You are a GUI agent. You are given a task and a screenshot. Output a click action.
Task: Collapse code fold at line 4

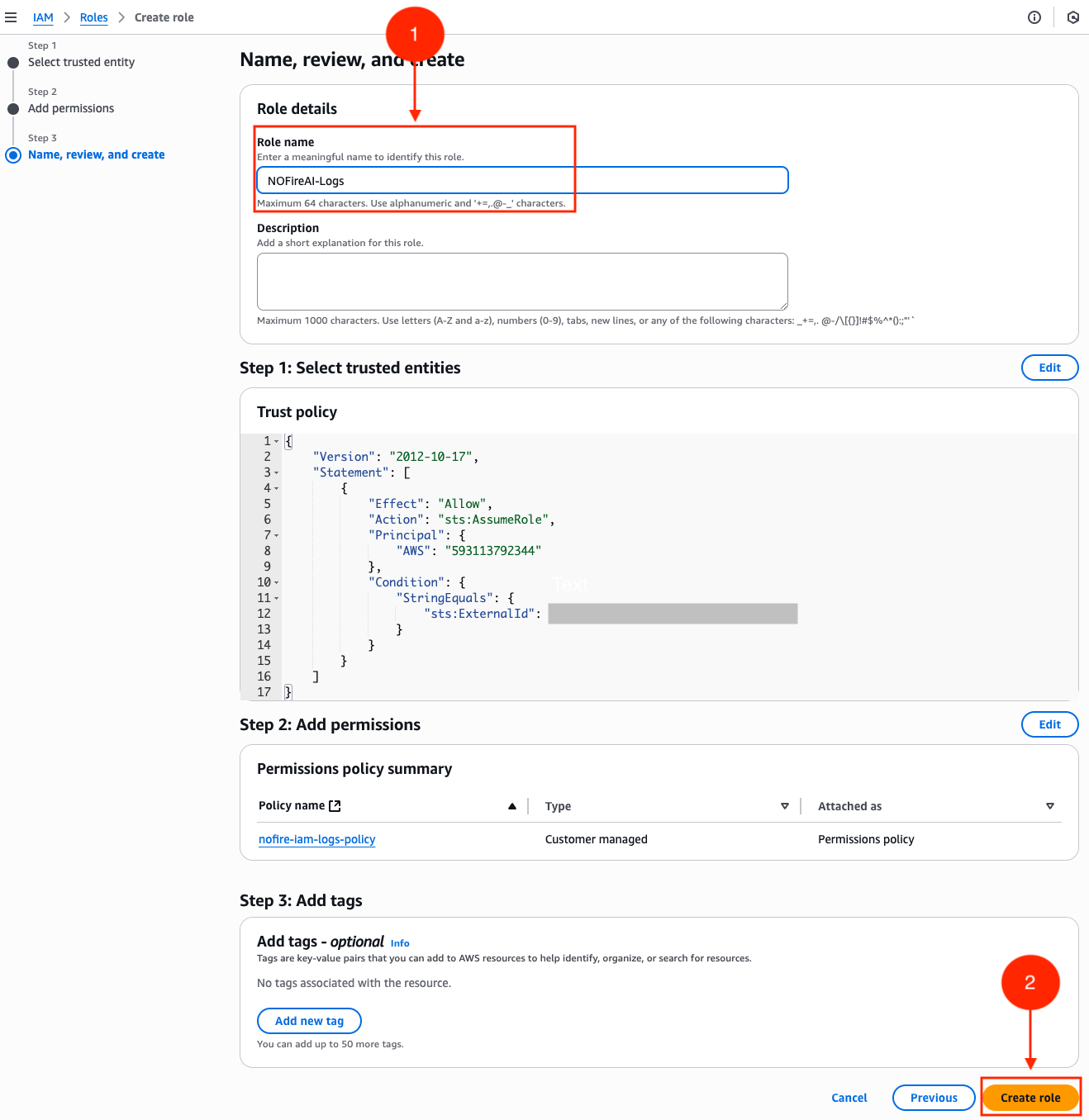(277, 489)
